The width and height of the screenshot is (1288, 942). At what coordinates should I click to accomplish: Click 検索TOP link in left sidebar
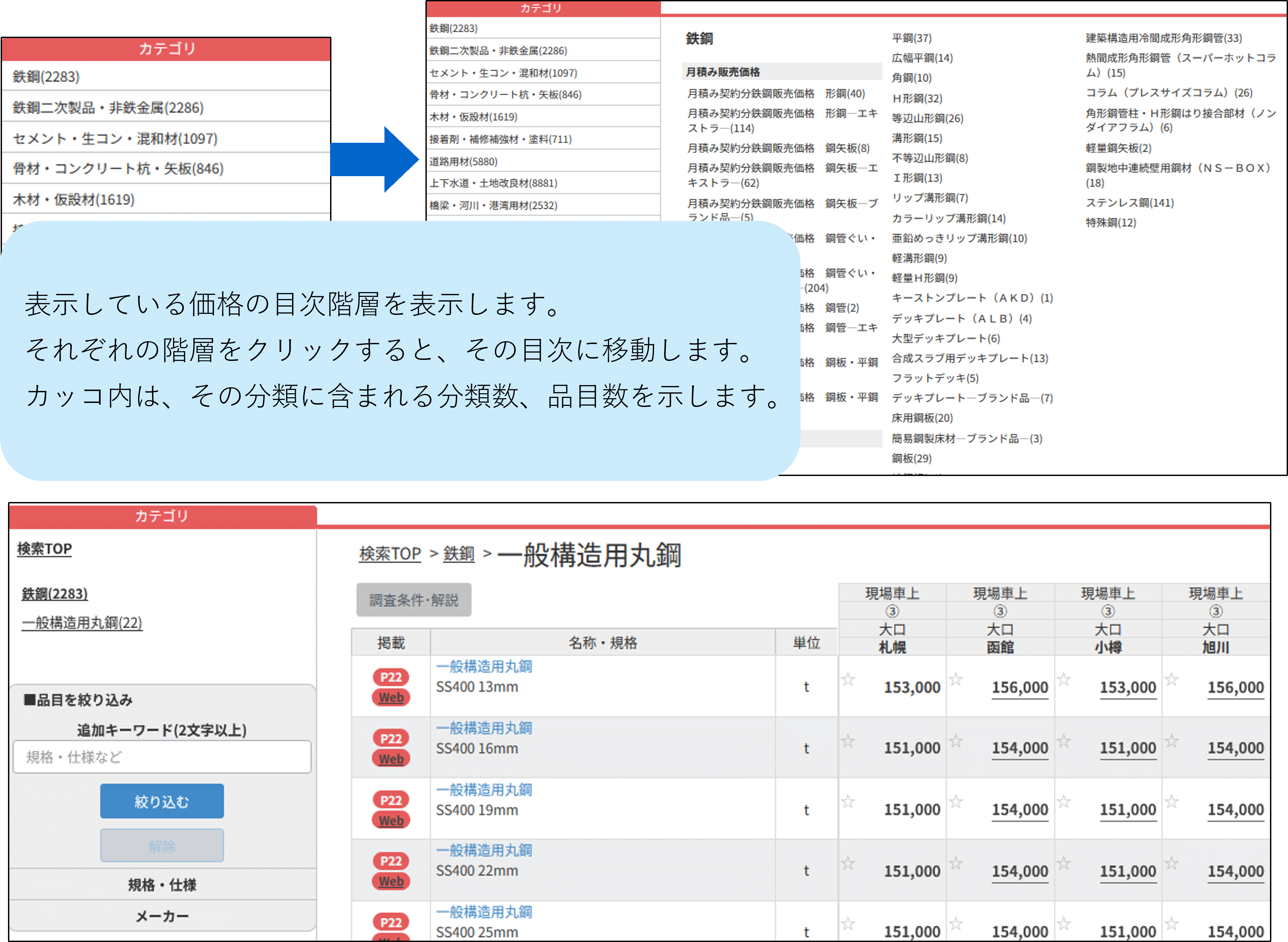[x=44, y=548]
